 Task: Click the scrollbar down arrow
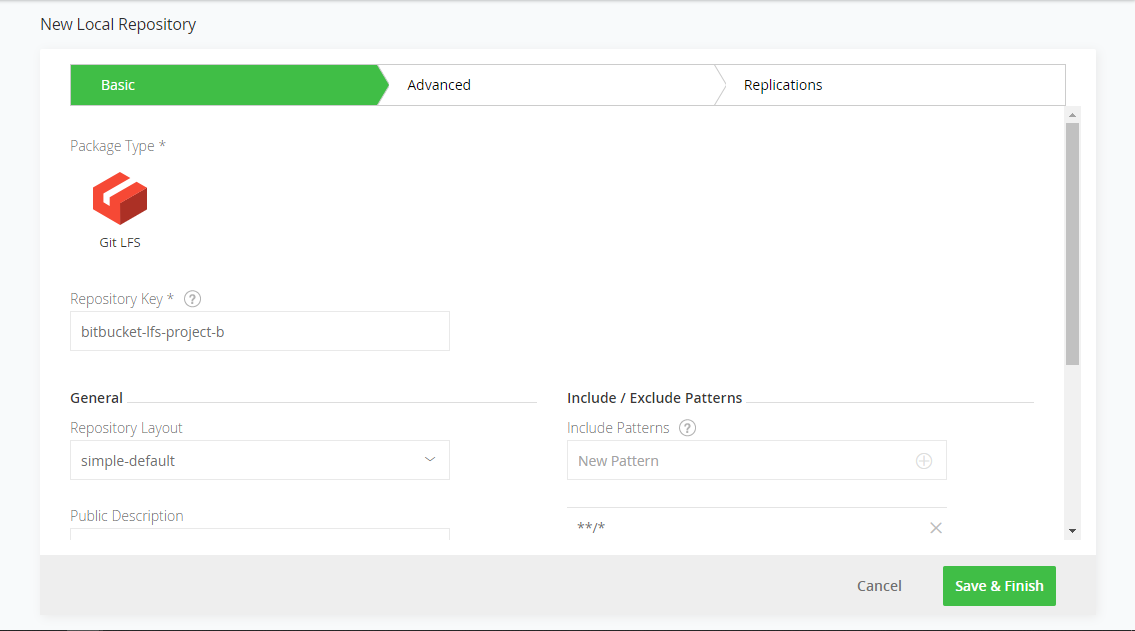[x=1072, y=531]
